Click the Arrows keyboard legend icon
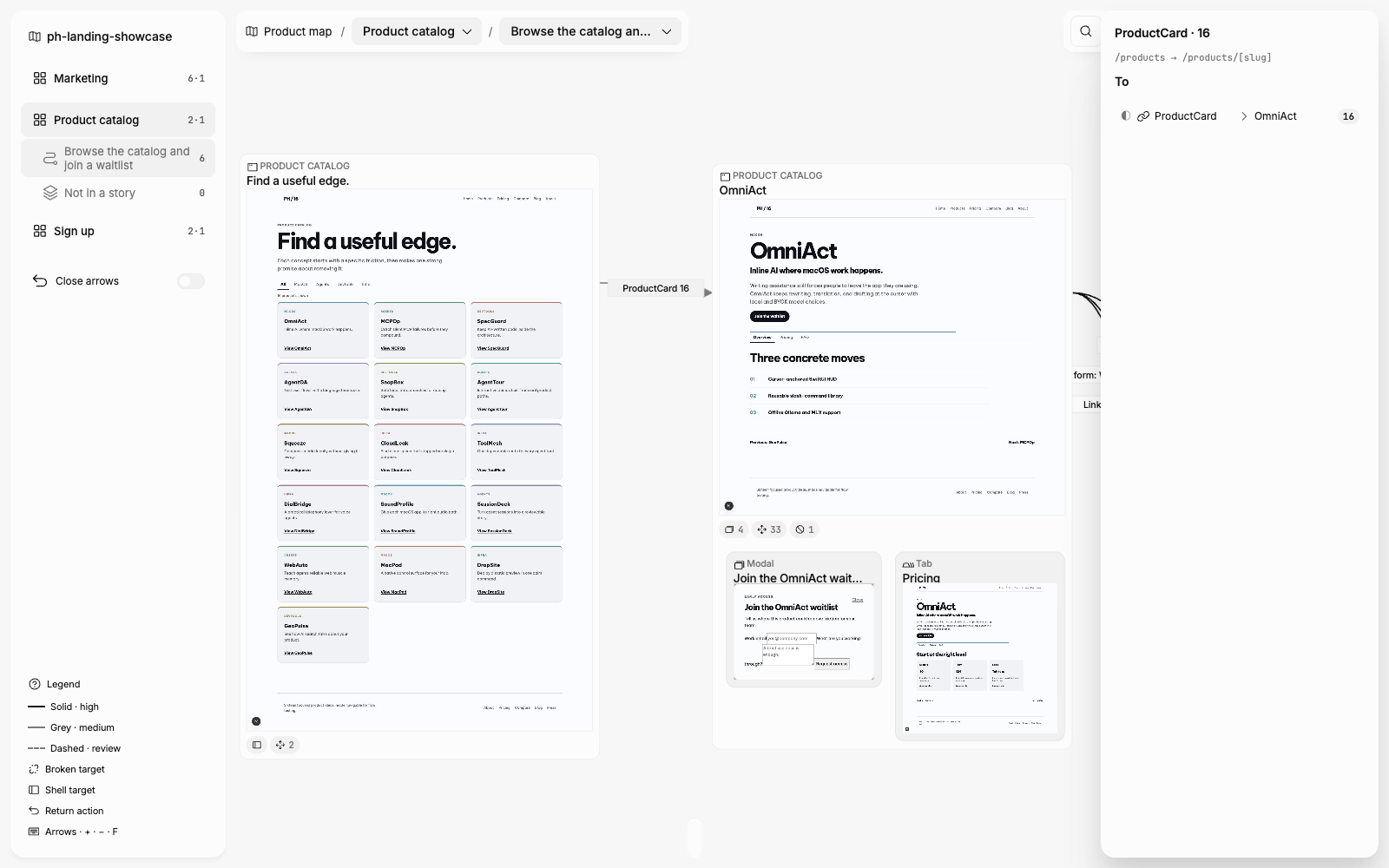This screenshot has width=1389, height=868. (x=34, y=832)
